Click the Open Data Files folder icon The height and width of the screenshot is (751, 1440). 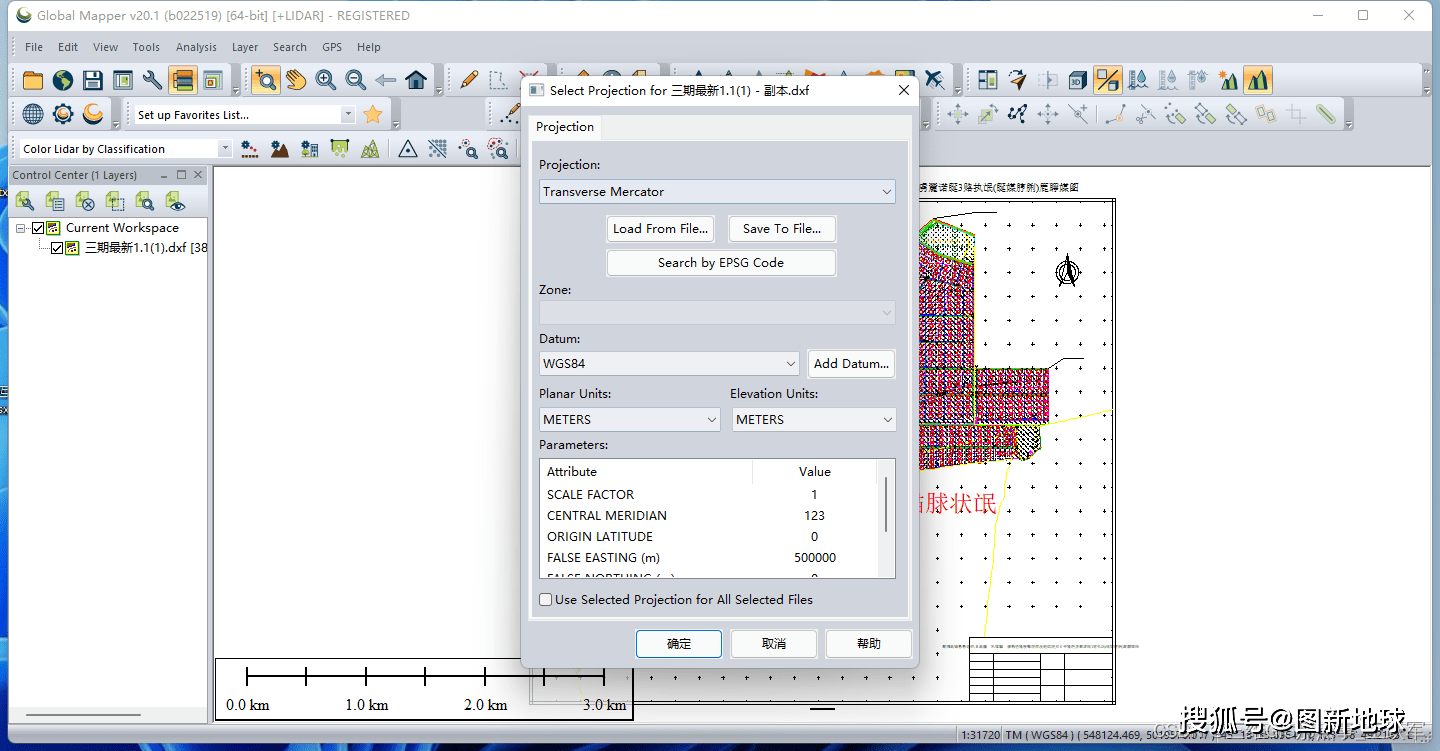pos(33,81)
